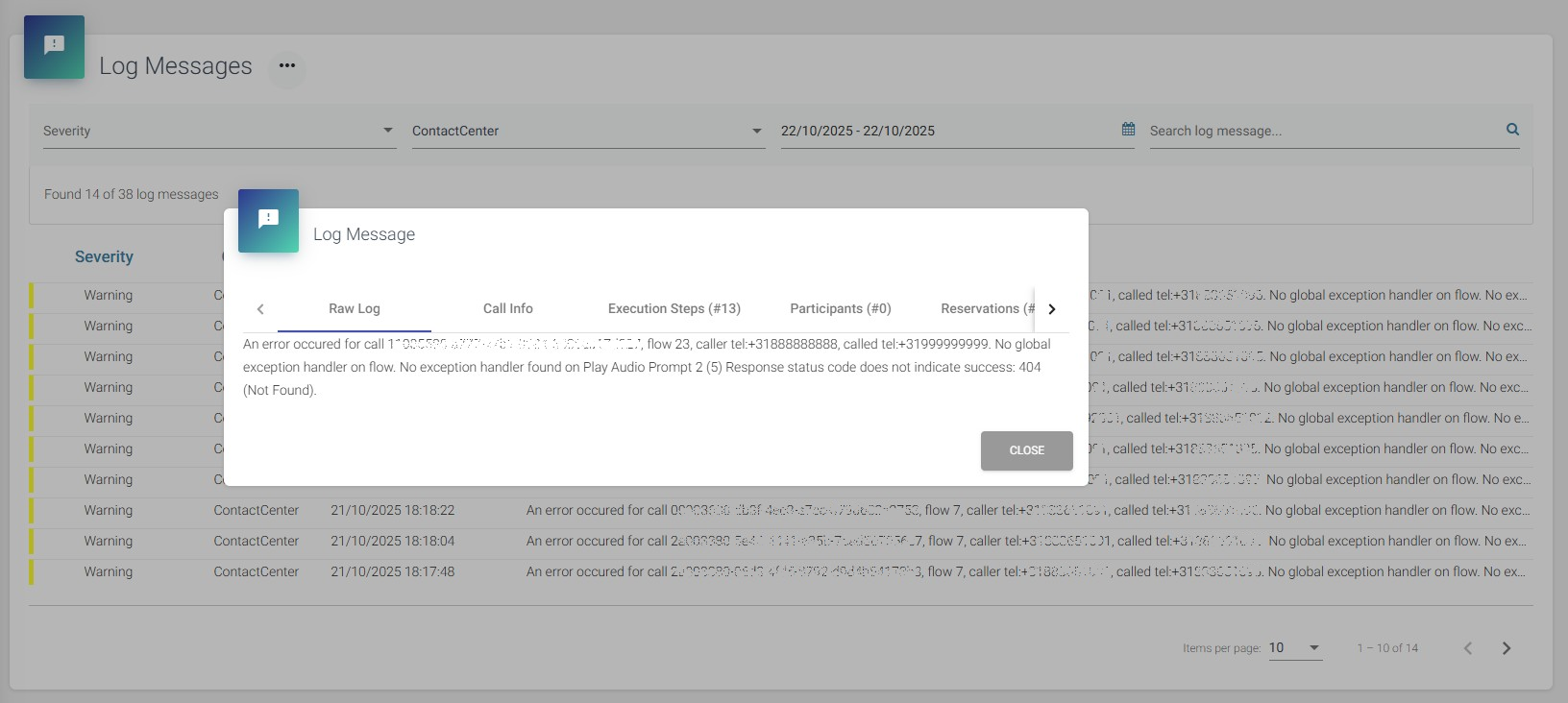The image size is (1568, 703).
Task: Switch to the Call Info tab
Action: pos(507,308)
